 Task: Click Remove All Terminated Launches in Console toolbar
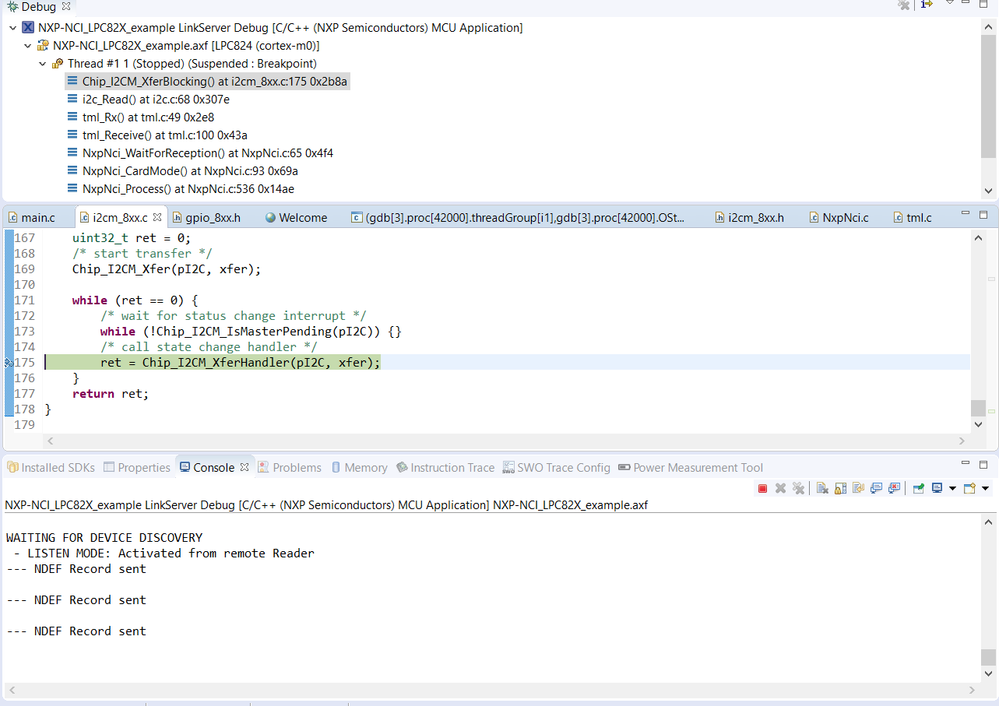click(798, 488)
